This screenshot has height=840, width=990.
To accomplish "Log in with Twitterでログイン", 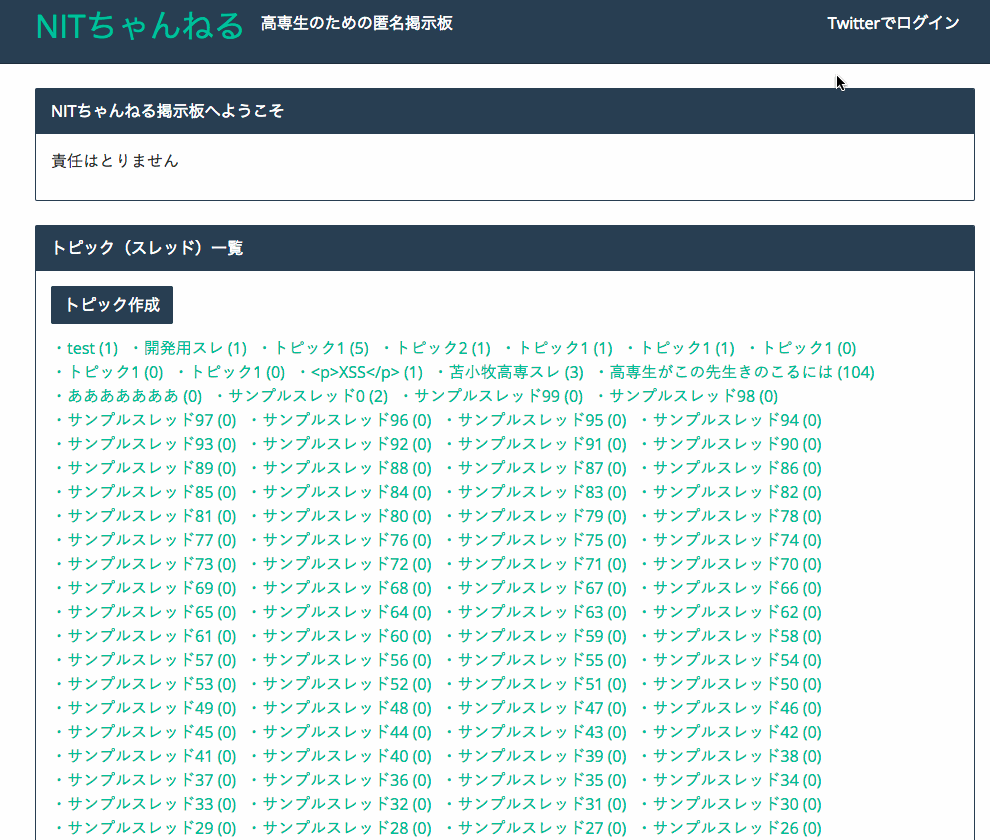I will point(893,23).
